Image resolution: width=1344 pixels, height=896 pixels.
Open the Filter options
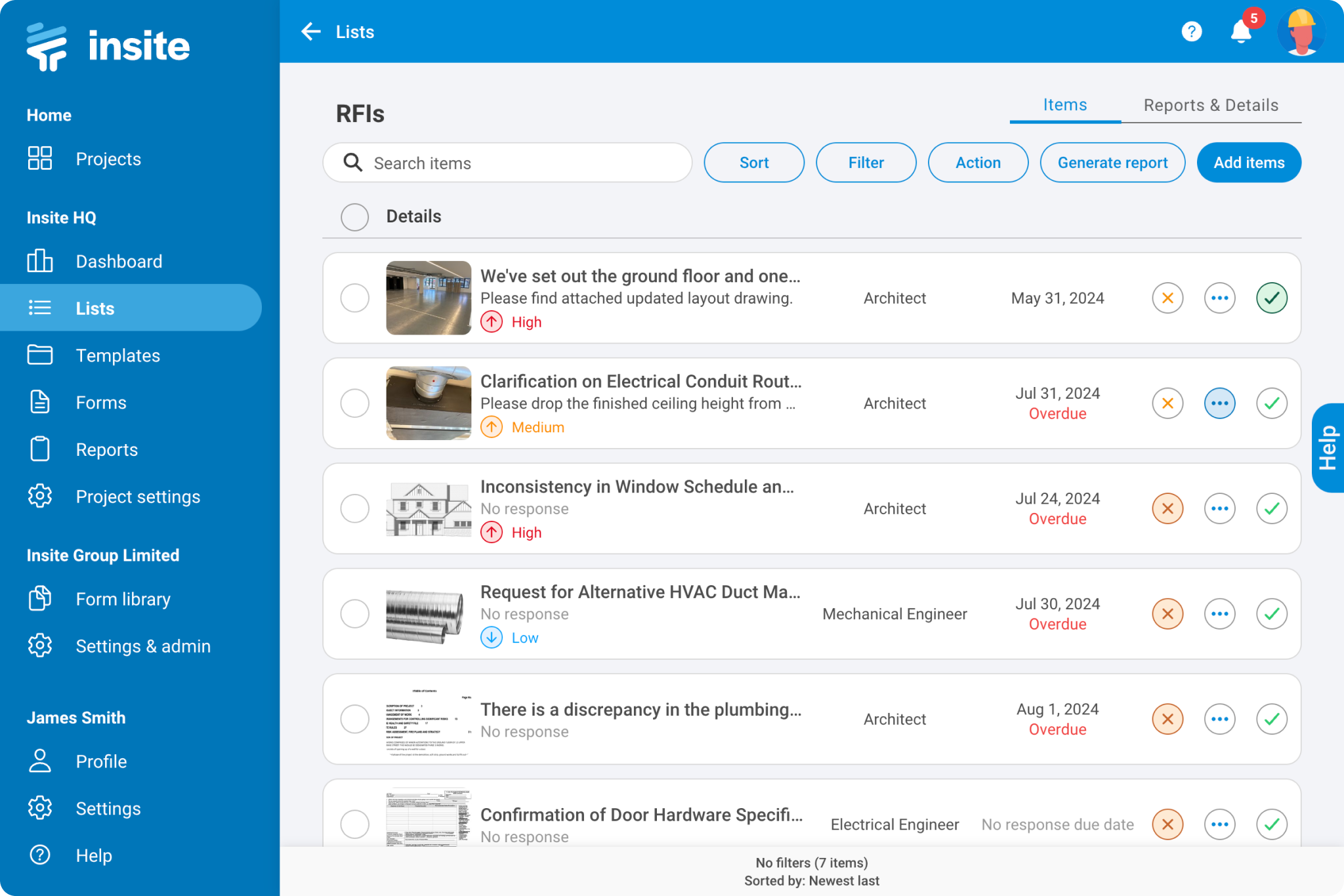866,162
